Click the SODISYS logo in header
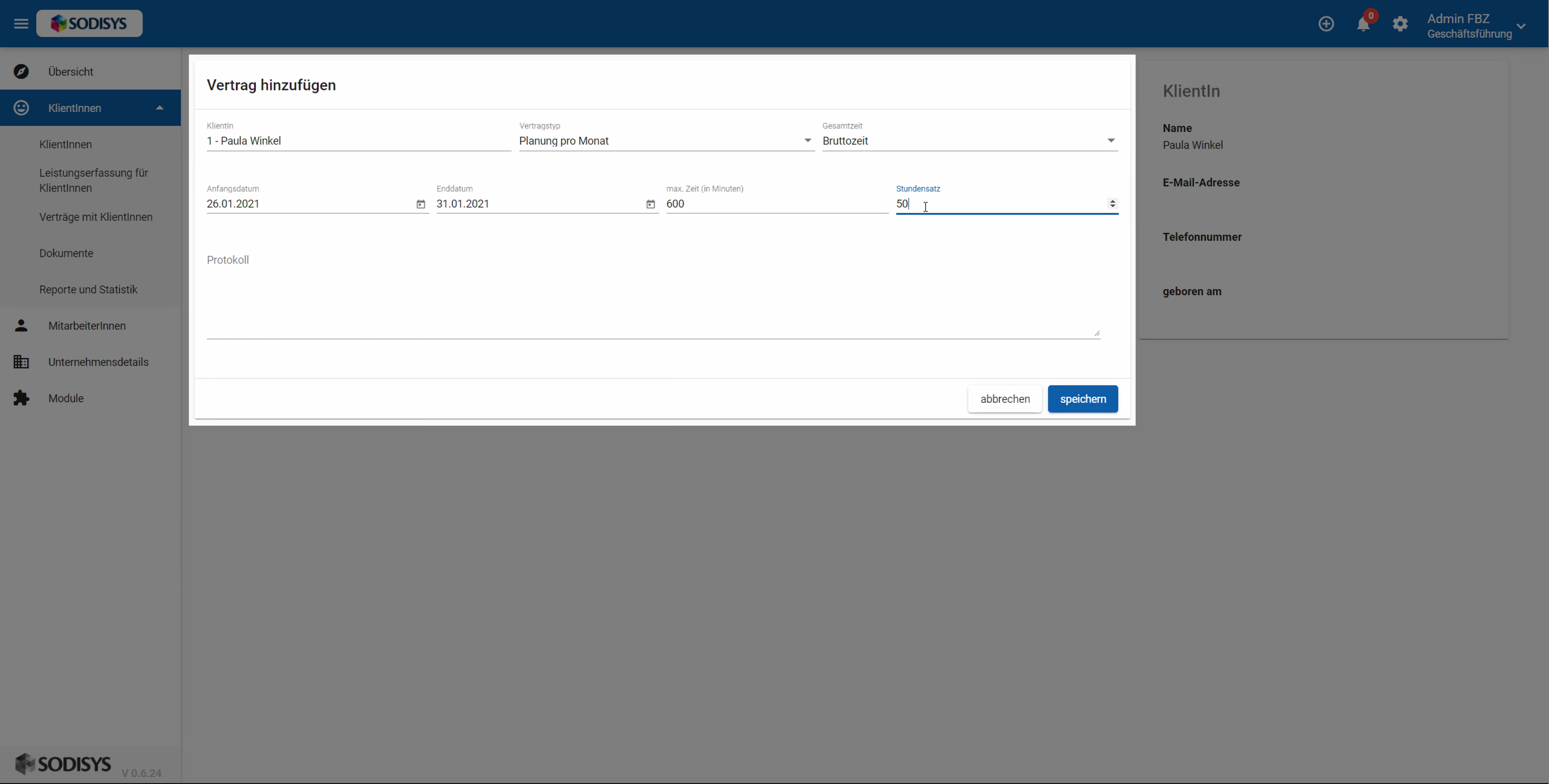 (x=89, y=24)
